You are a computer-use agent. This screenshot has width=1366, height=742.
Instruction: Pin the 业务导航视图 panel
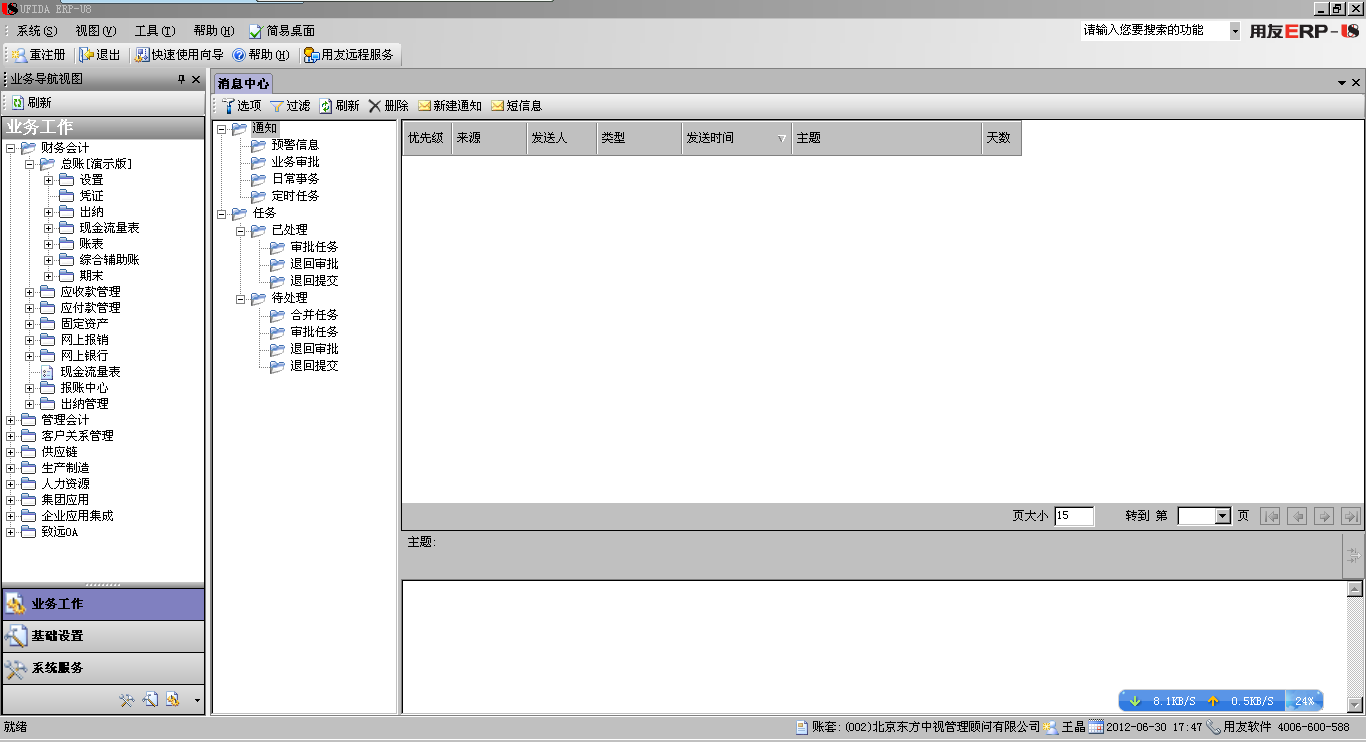(x=181, y=79)
